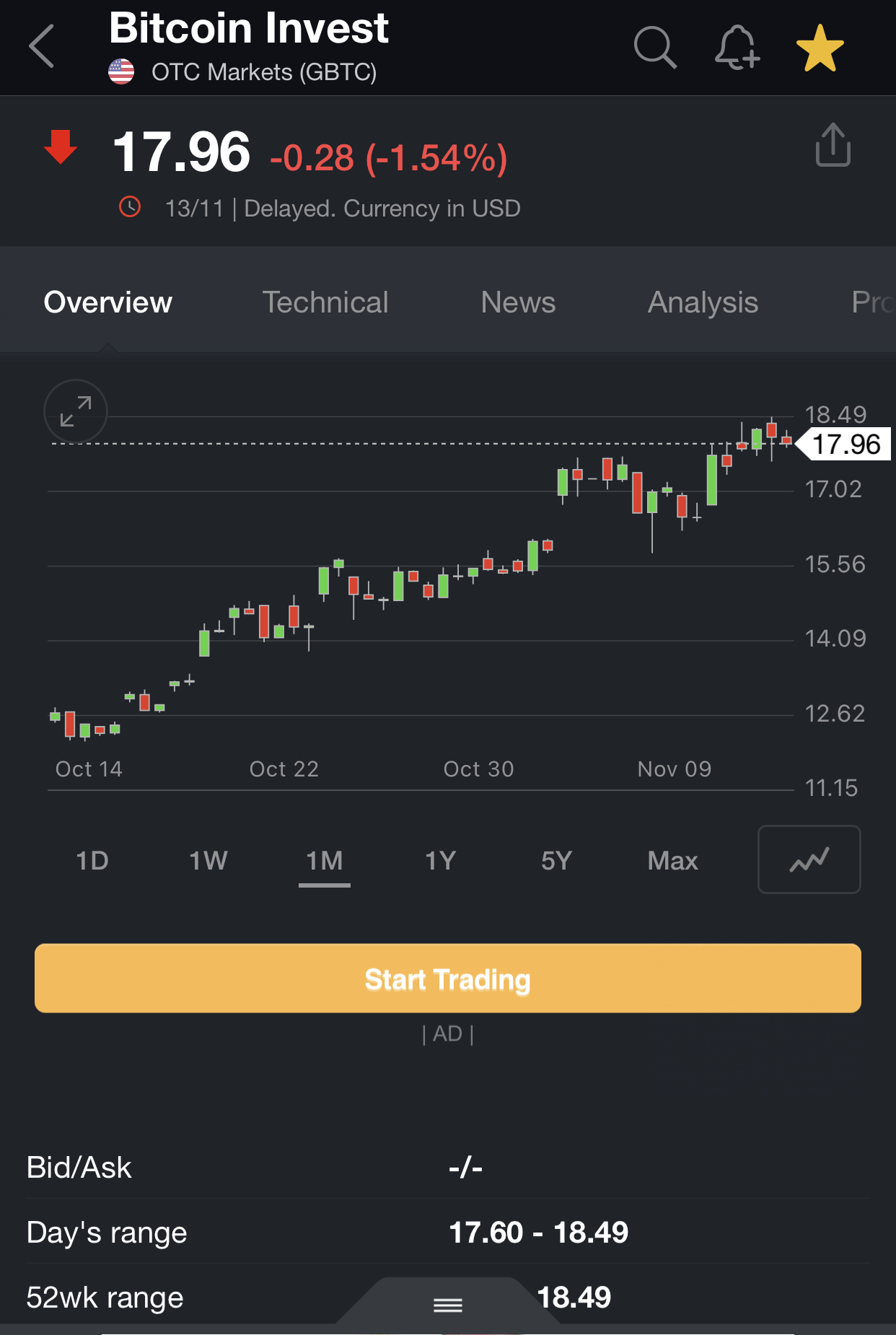Choose the 5Y chart range
896x1335 pixels.
coord(556,861)
